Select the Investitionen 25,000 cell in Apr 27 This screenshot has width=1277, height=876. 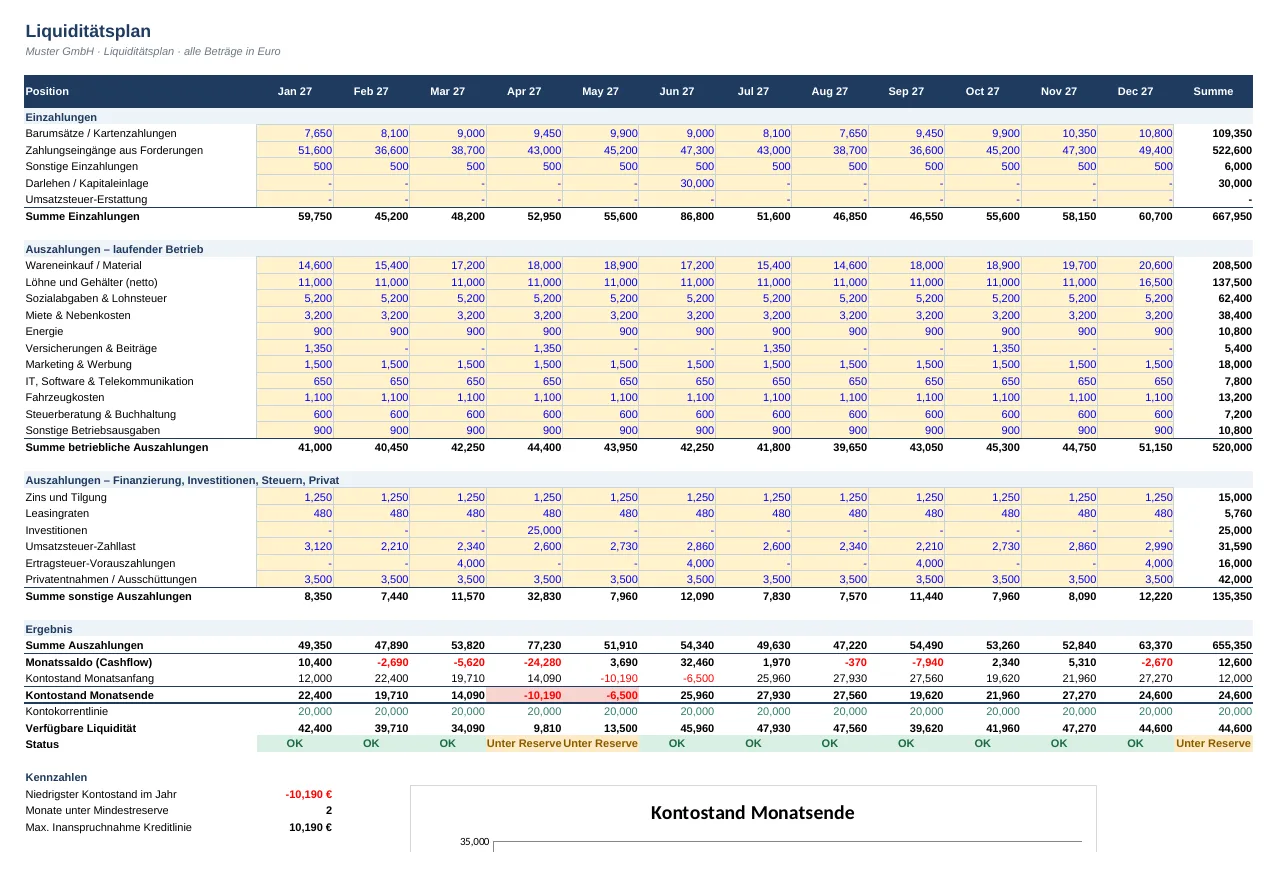pos(524,530)
